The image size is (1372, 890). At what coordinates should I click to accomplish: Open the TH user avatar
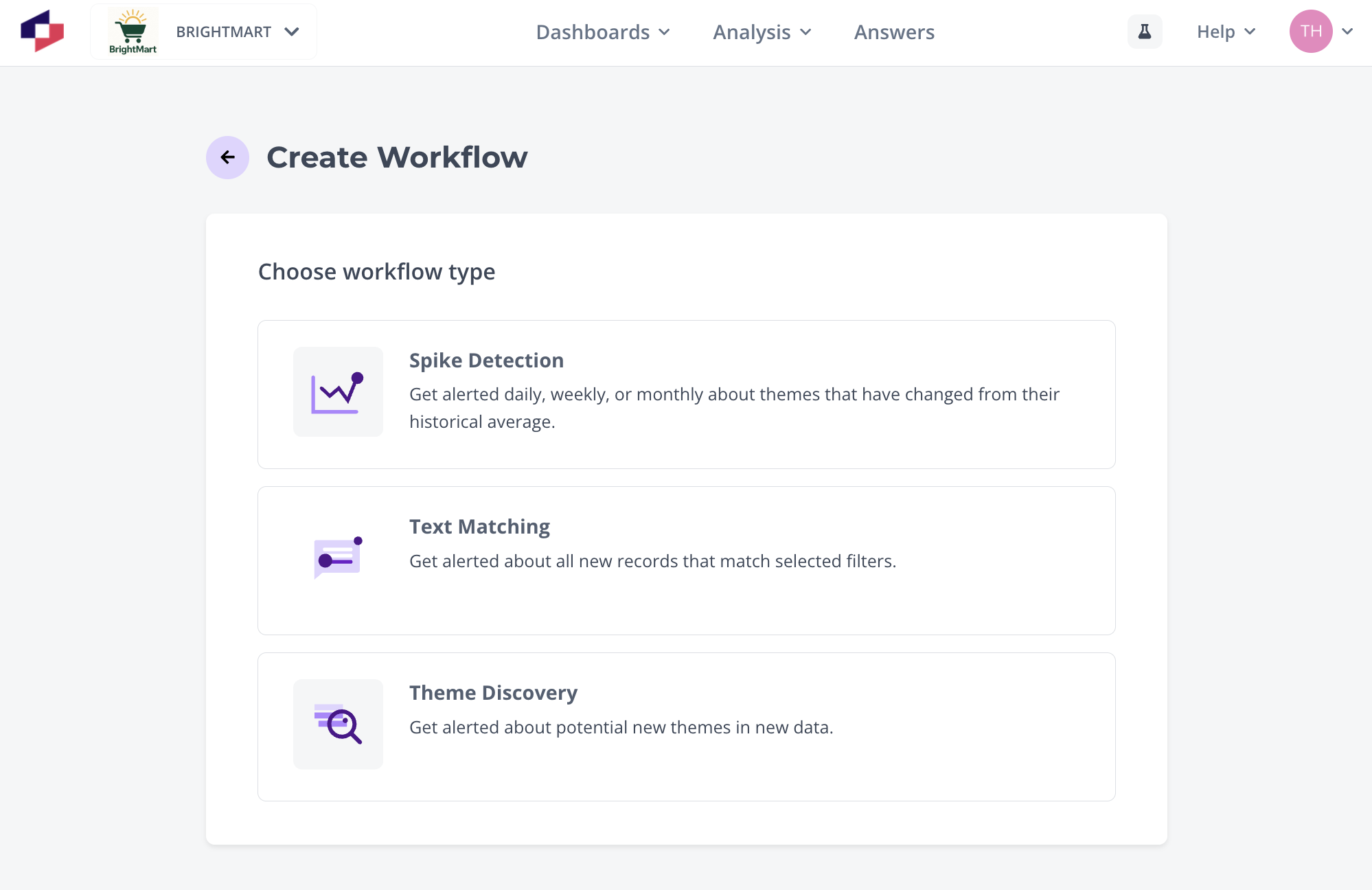pyautogui.click(x=1311, y=32)
